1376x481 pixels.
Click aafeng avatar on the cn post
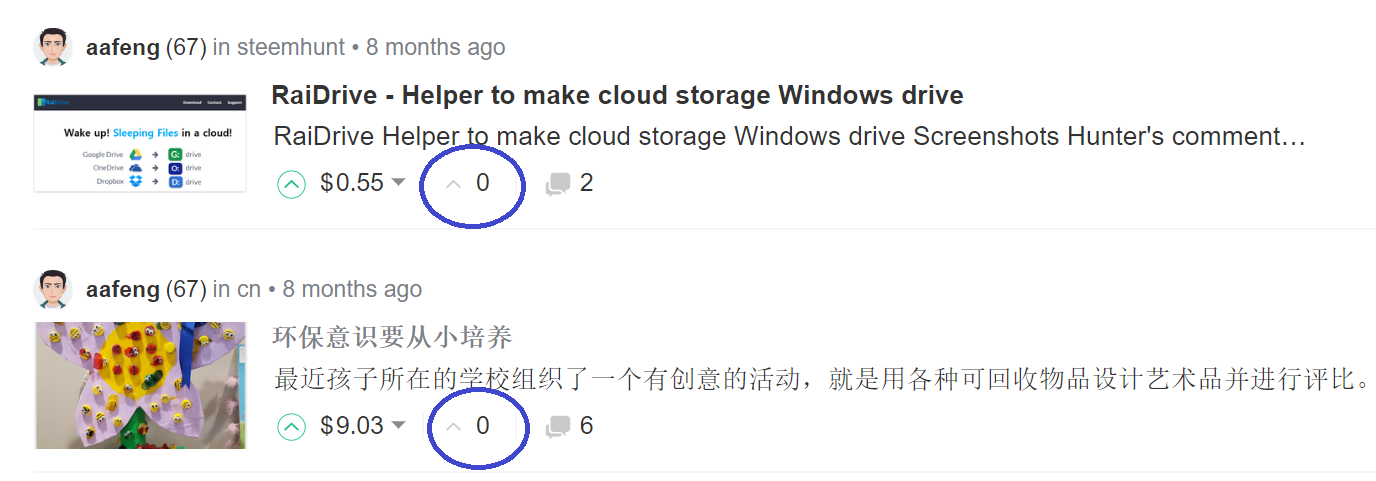click(x=53, y=289)
